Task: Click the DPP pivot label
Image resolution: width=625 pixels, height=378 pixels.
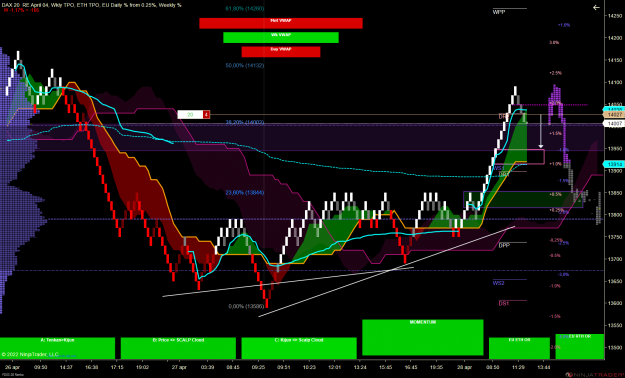Action: [504, 246]
